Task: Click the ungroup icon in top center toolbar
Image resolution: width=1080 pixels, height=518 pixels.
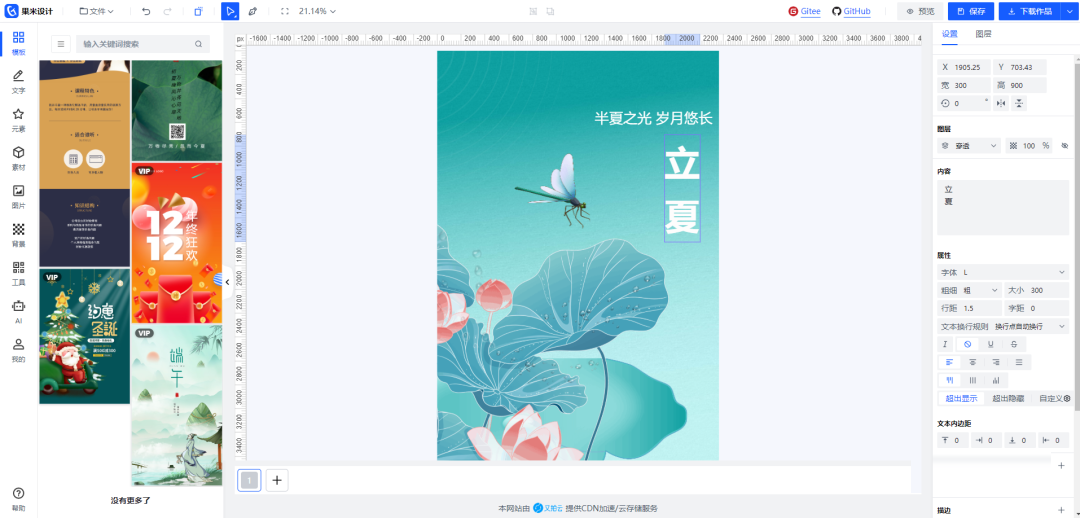Action: [x=550, y=11]
